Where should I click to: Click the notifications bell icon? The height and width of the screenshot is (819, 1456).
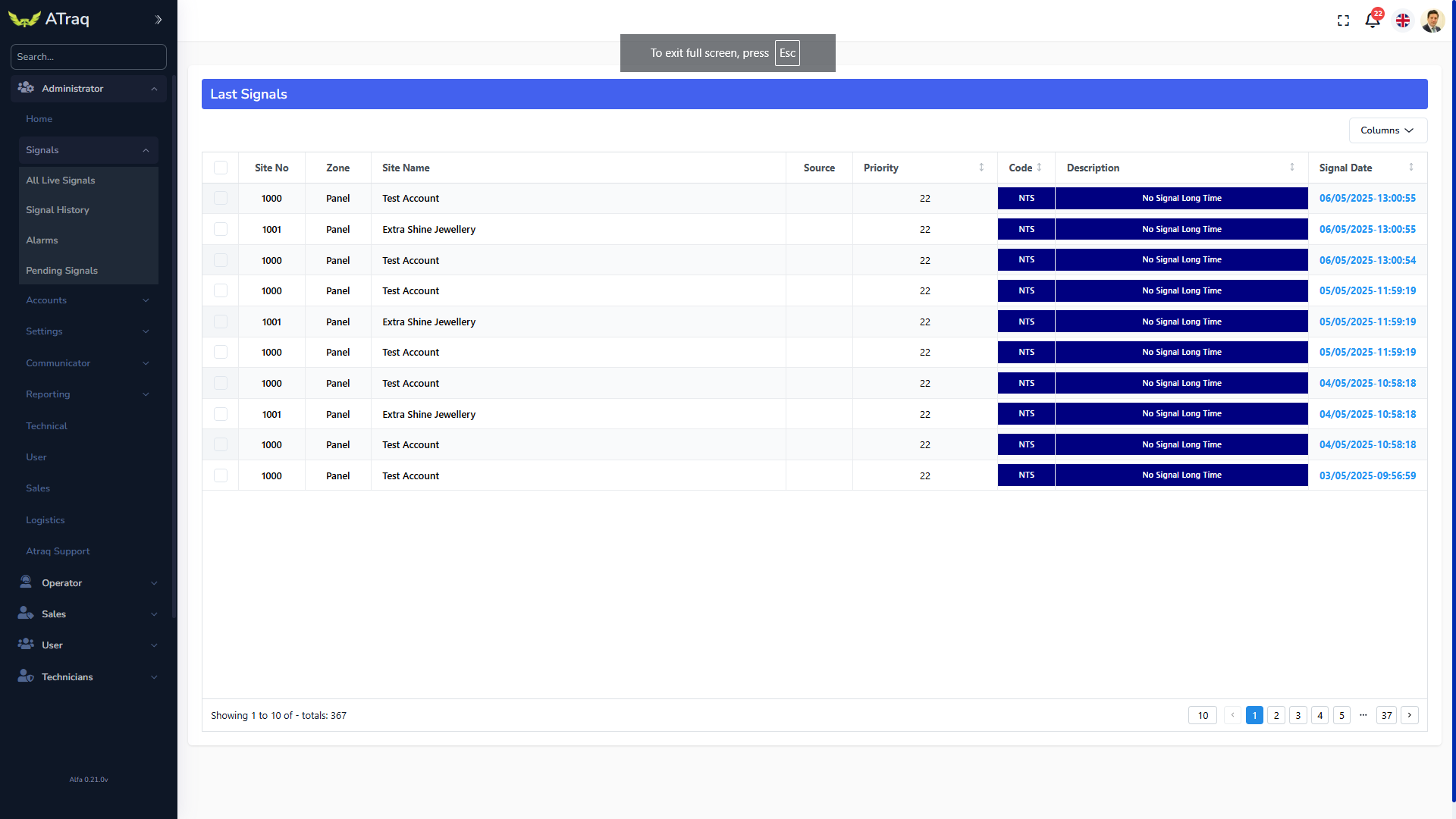point(1372,20)
